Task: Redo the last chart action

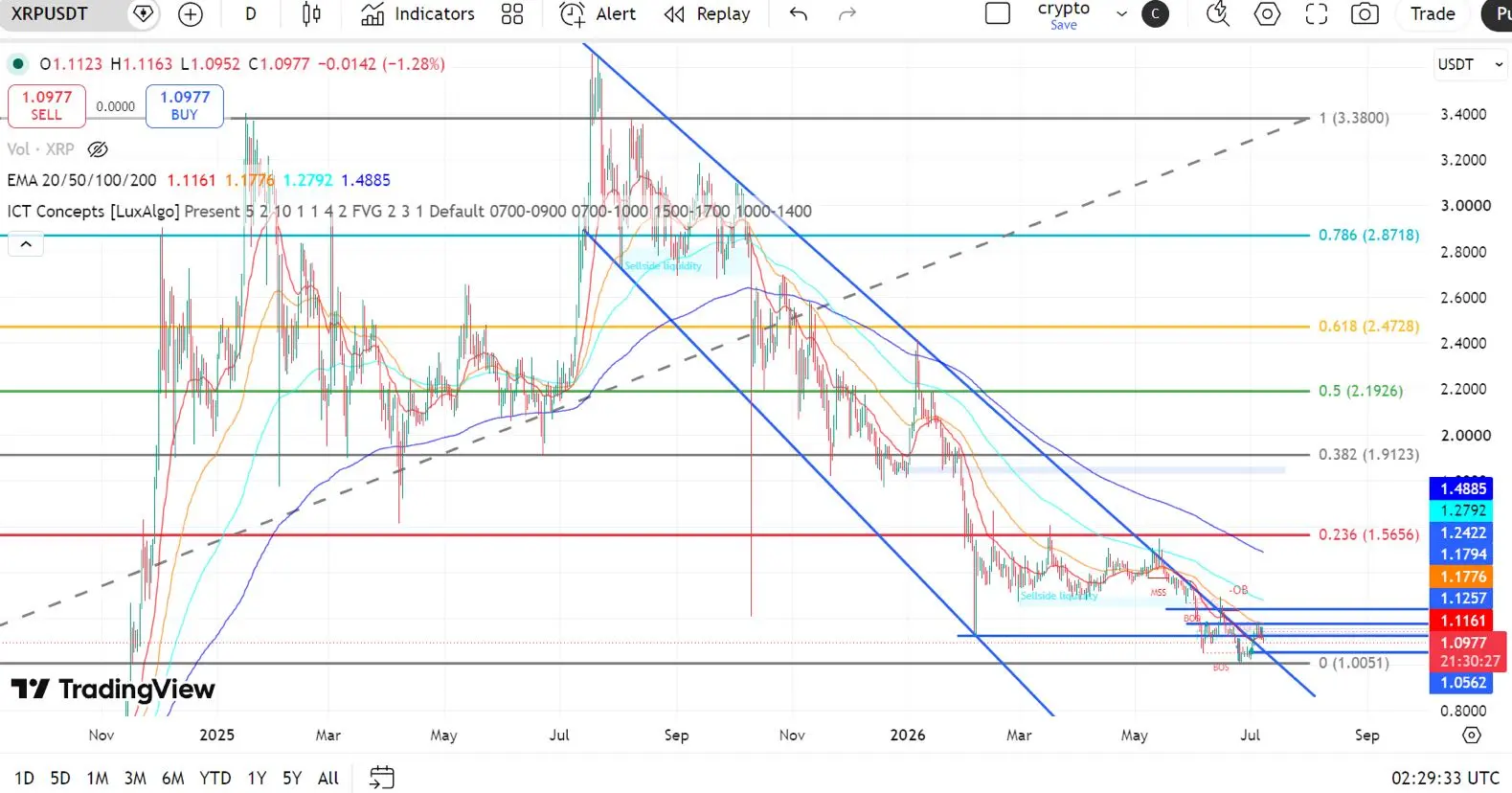Action: point(847,14)
